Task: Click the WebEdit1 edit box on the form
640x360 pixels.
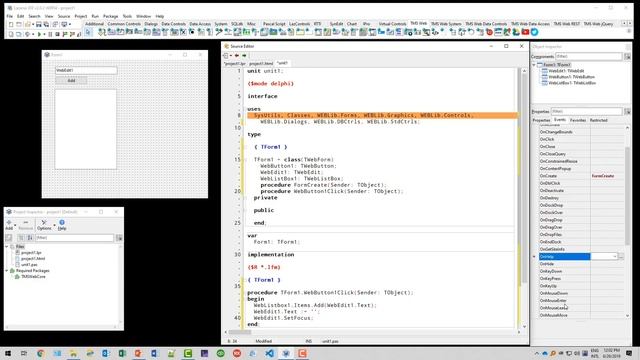Action: pos(86,70)
